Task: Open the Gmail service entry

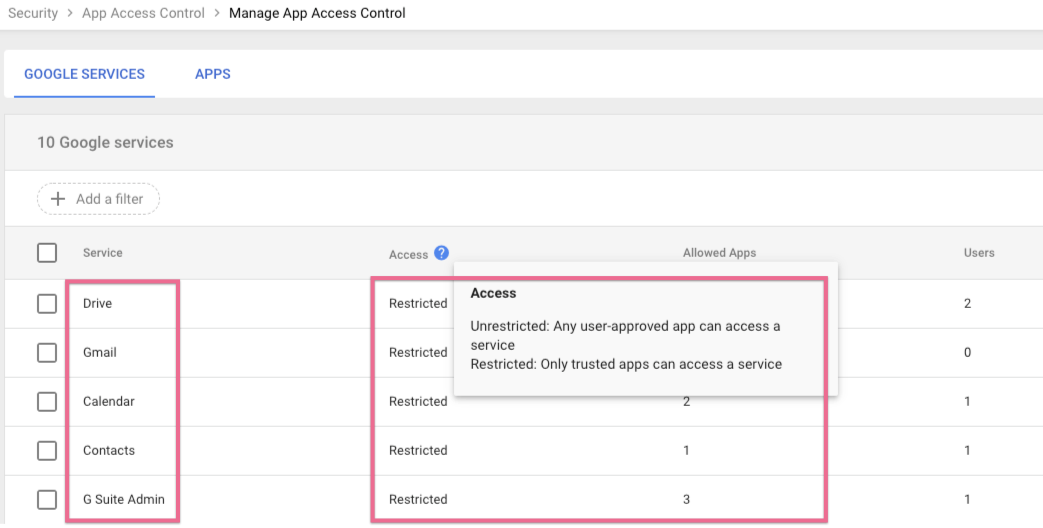Action: pyautogui.click(x=100, y=352)
